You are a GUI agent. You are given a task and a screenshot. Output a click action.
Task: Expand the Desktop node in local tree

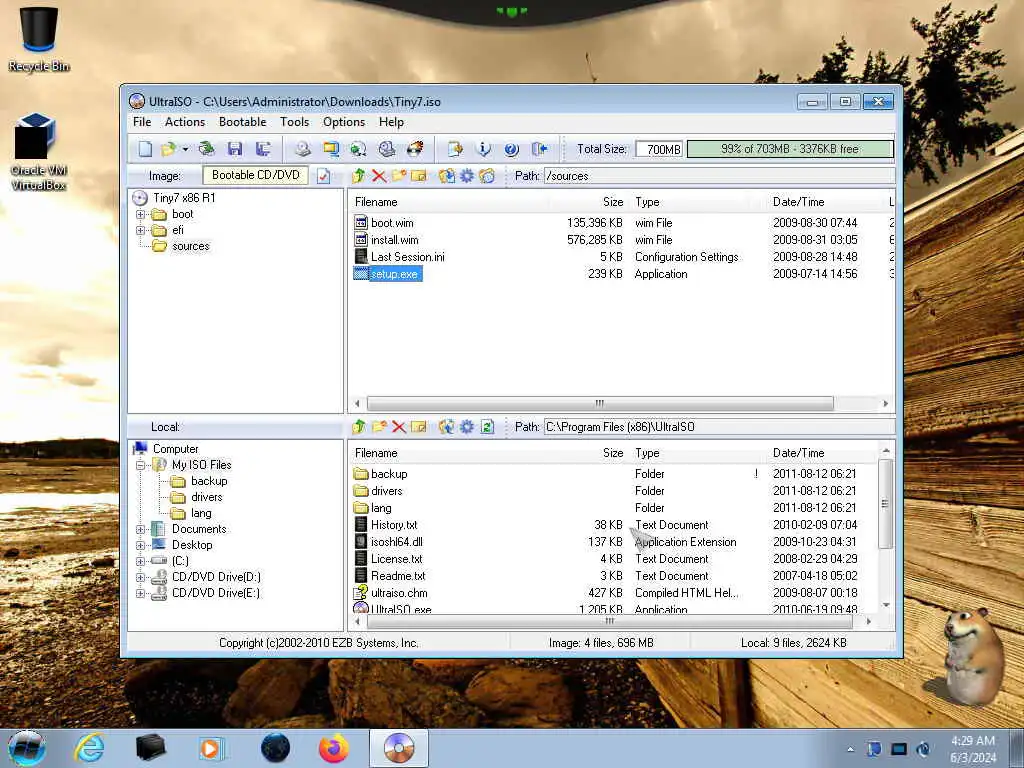[140, 545]
